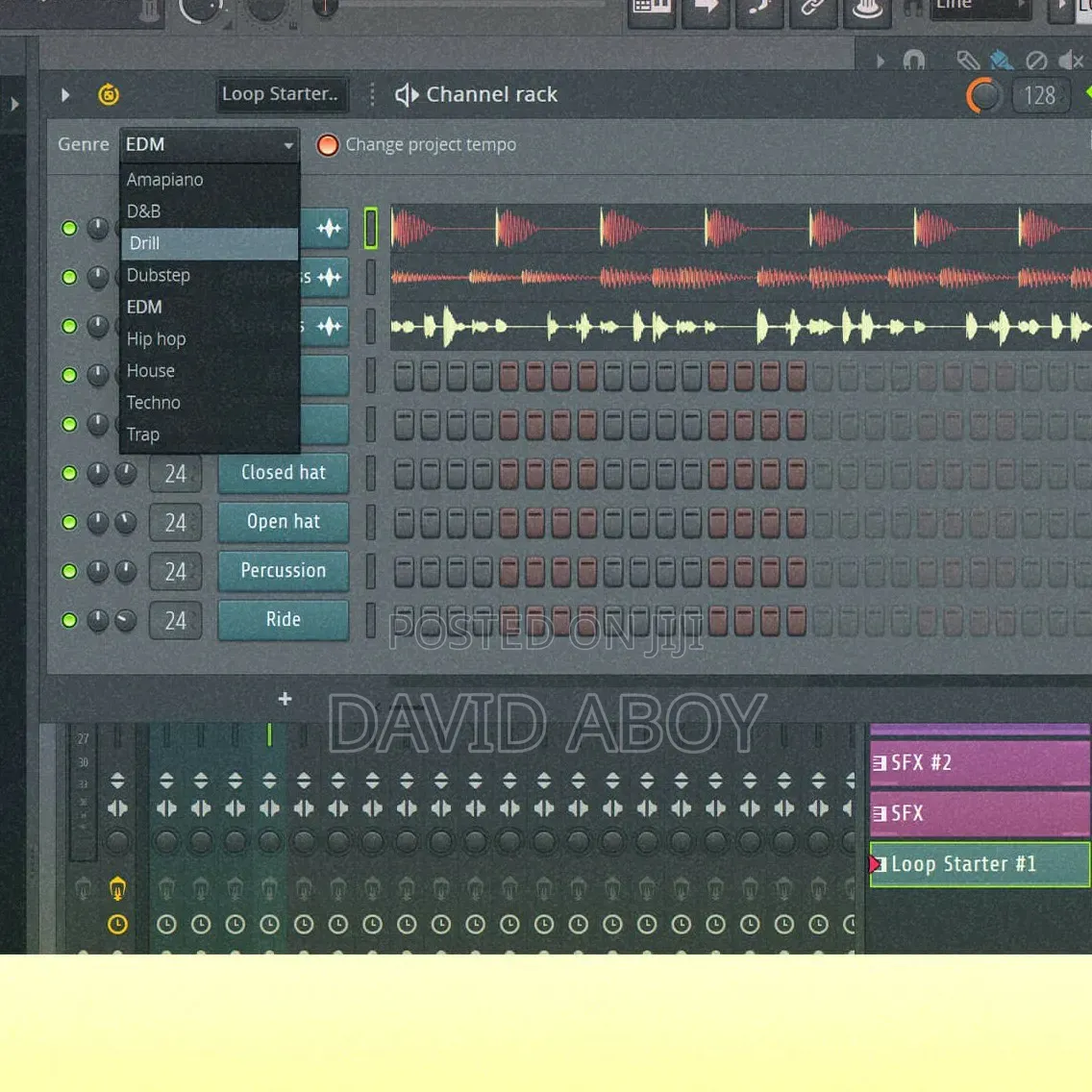Click highlighted yellow mixer track send icon

point(117,888)
